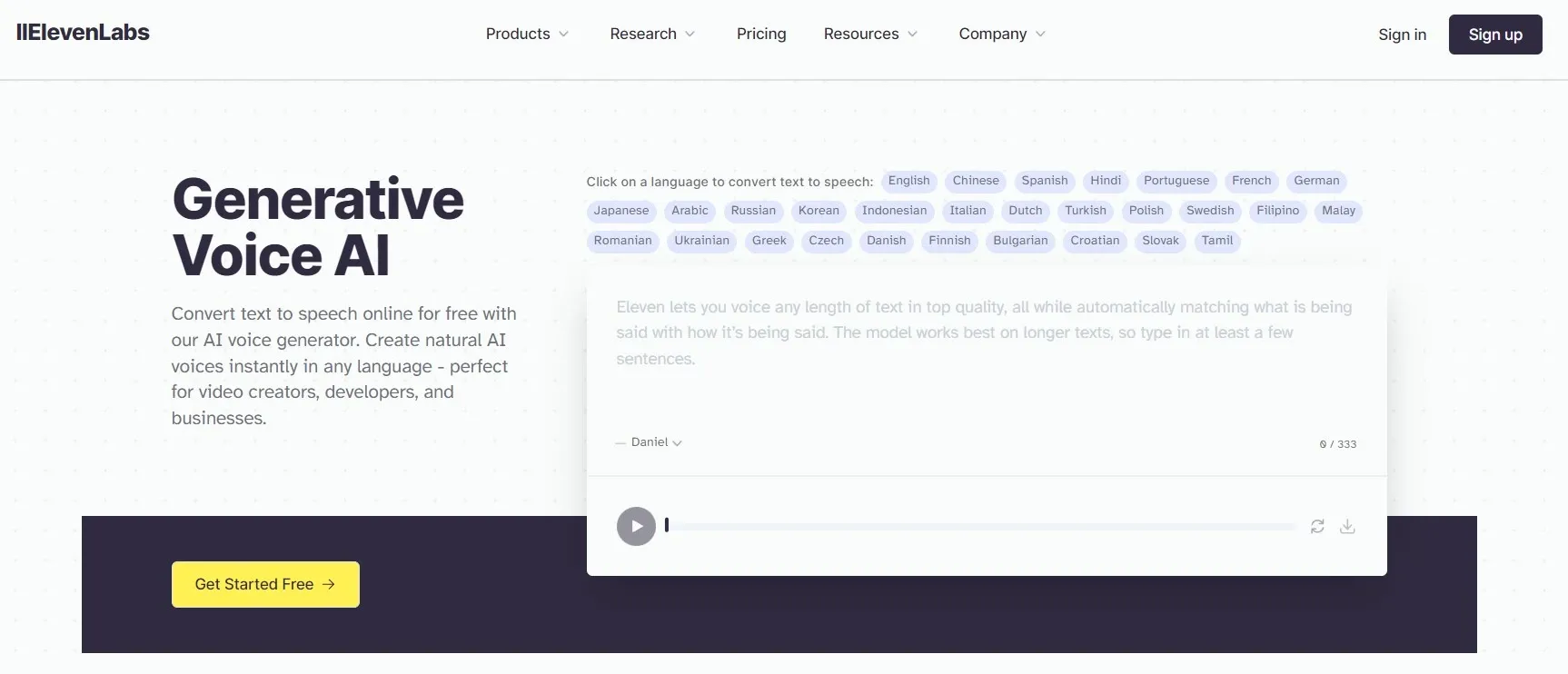Select Portuguese language
Image resolution: width=1568 pixels, height=674 pixels.
click(1176, 181)
